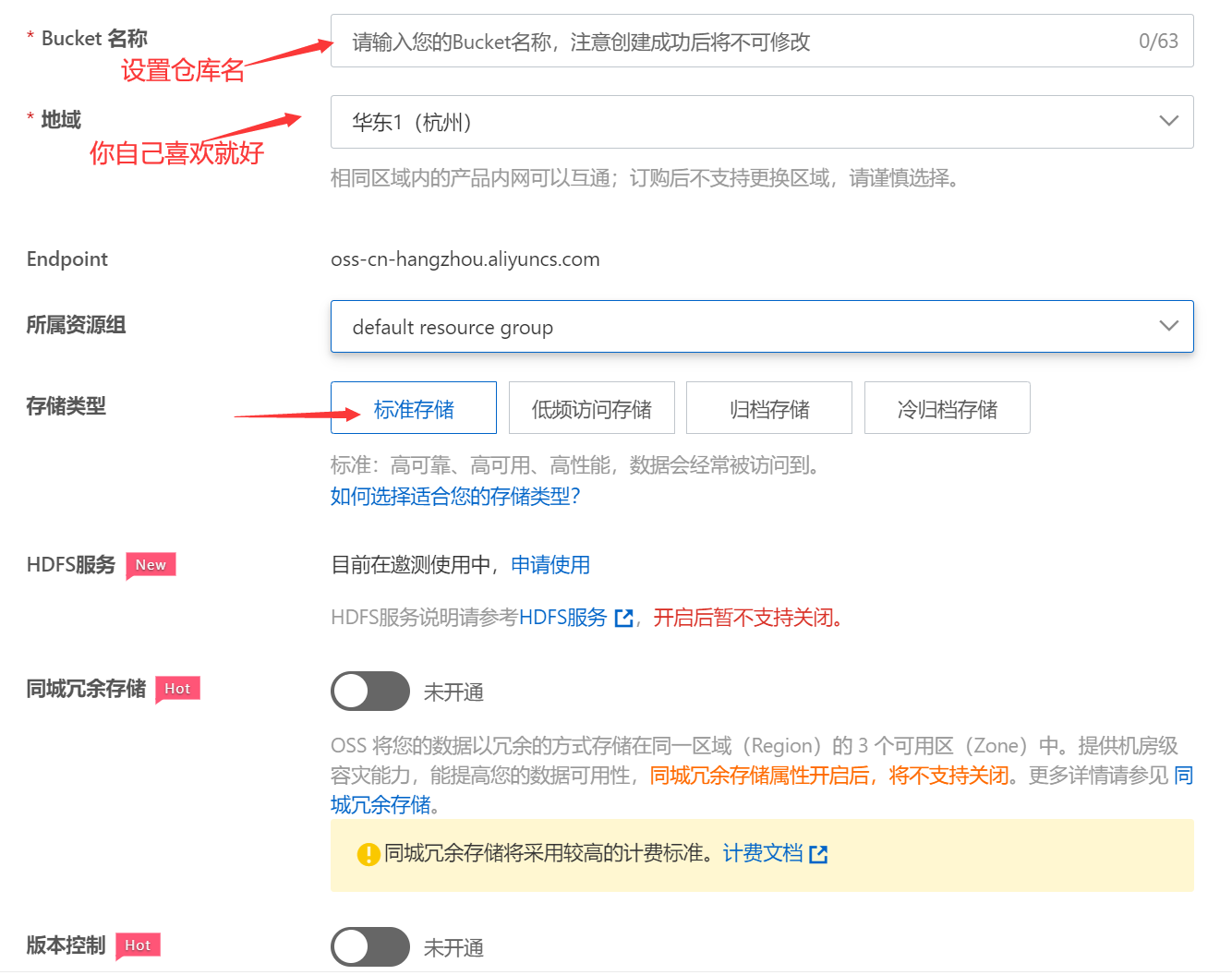The image size is (1232, 975).
Task: Click the red warning text 开启后暂不支持关闭
Action: 748,618
